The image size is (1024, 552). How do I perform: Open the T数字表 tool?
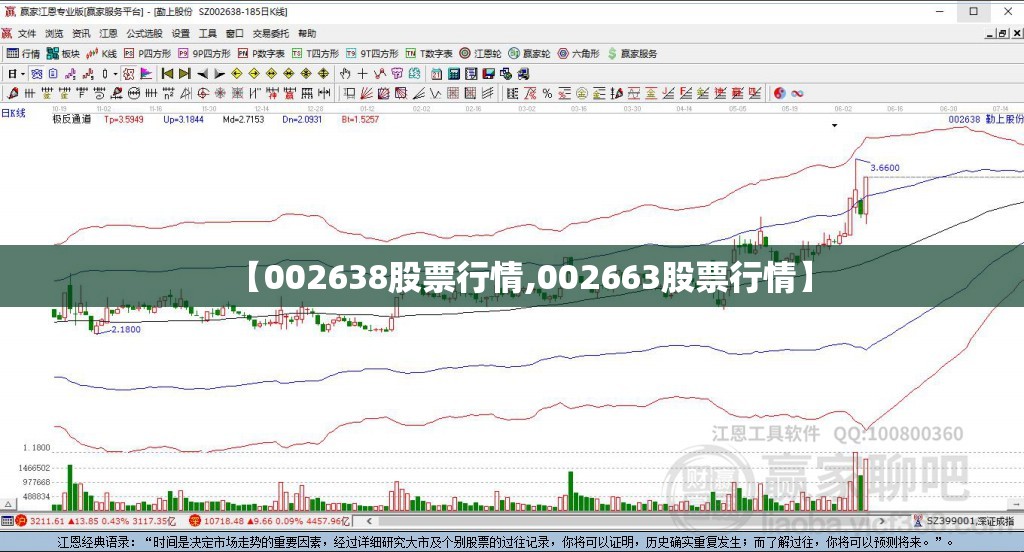click(x=429, y=54)
